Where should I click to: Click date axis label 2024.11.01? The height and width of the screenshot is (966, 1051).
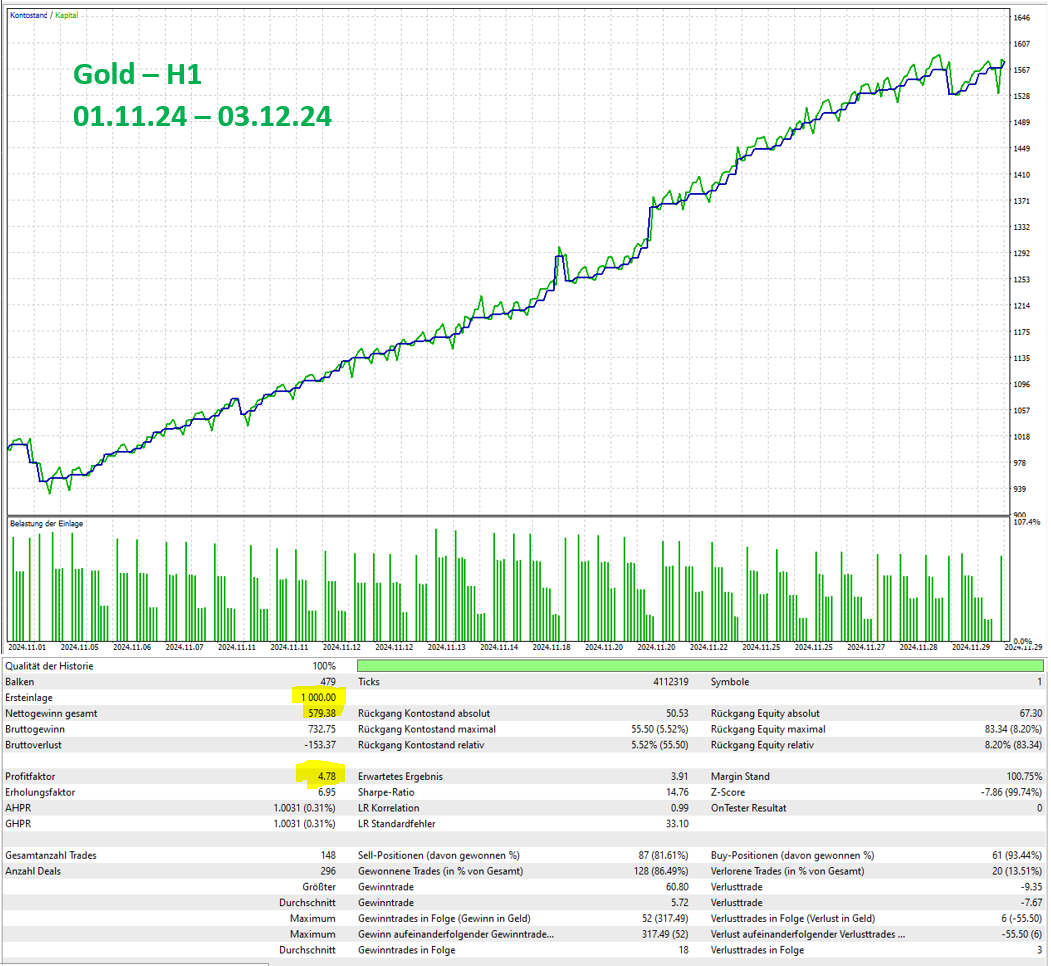tap(27, 647)
